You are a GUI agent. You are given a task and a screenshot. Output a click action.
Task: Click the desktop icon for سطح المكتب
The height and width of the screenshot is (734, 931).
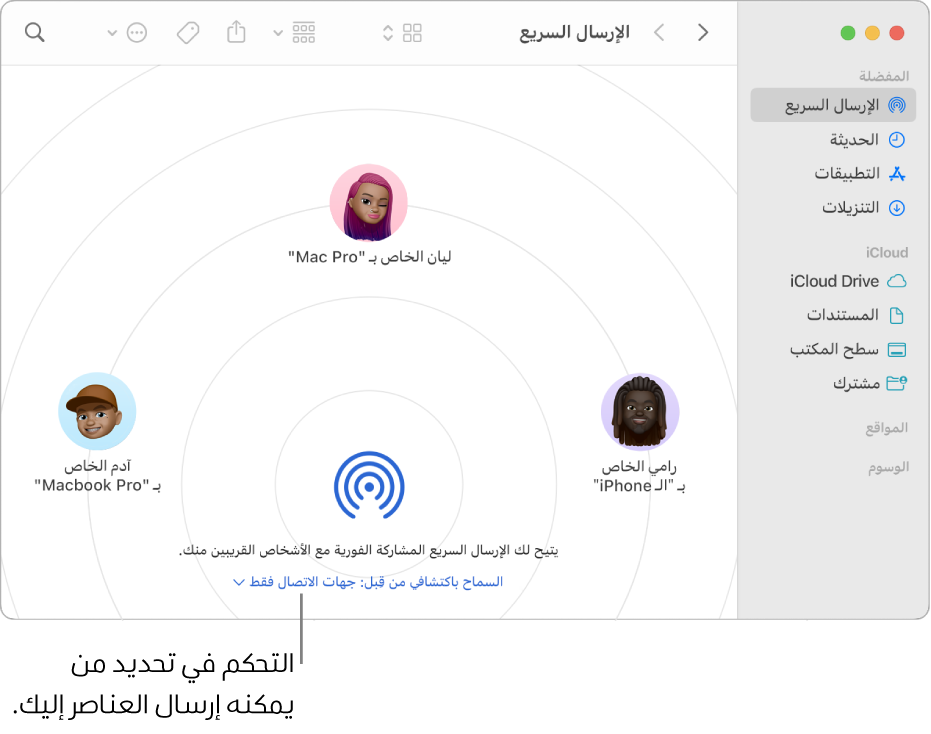tap(897, 350)
